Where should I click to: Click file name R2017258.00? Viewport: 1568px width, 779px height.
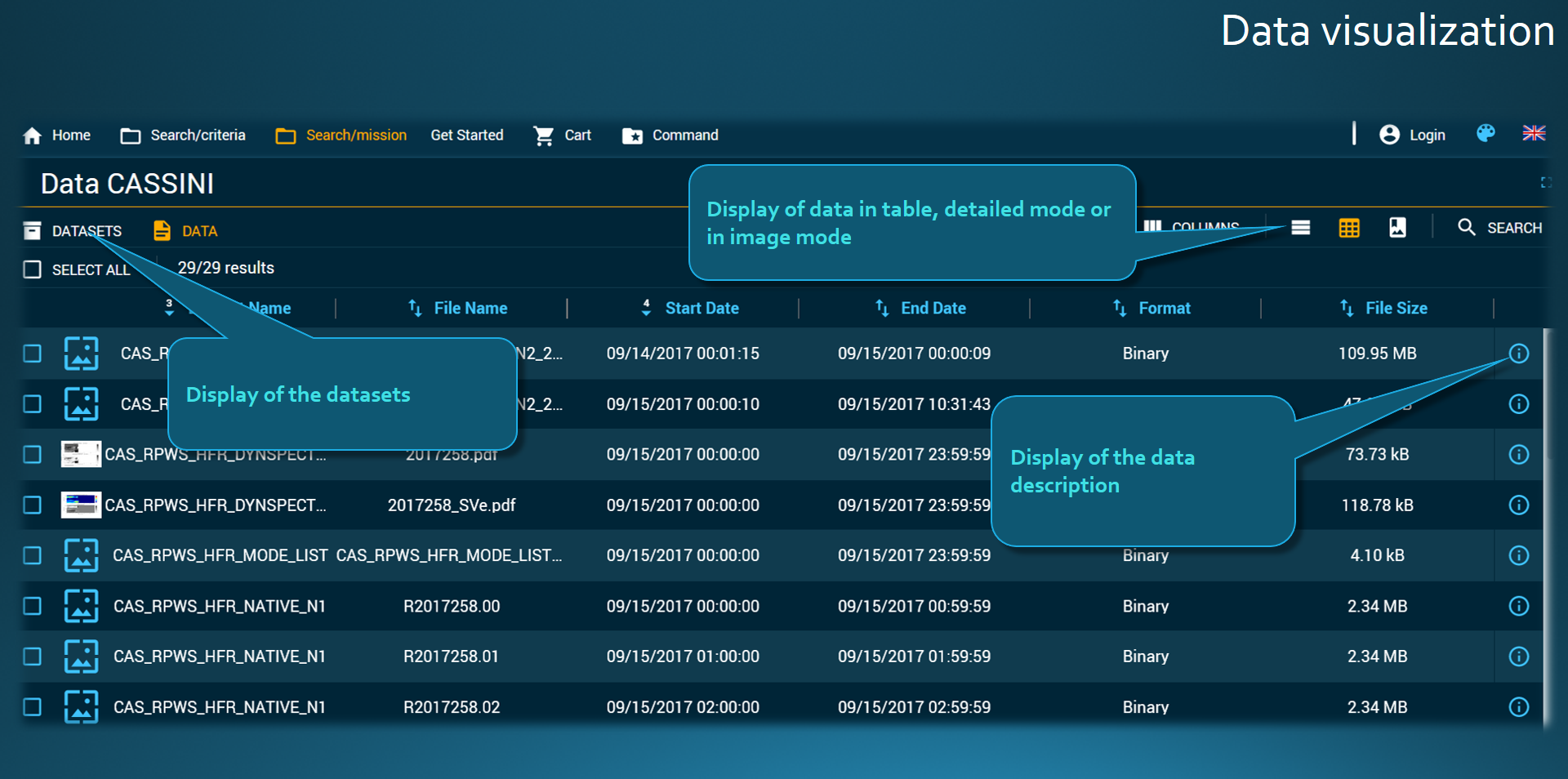coord(452,606)
